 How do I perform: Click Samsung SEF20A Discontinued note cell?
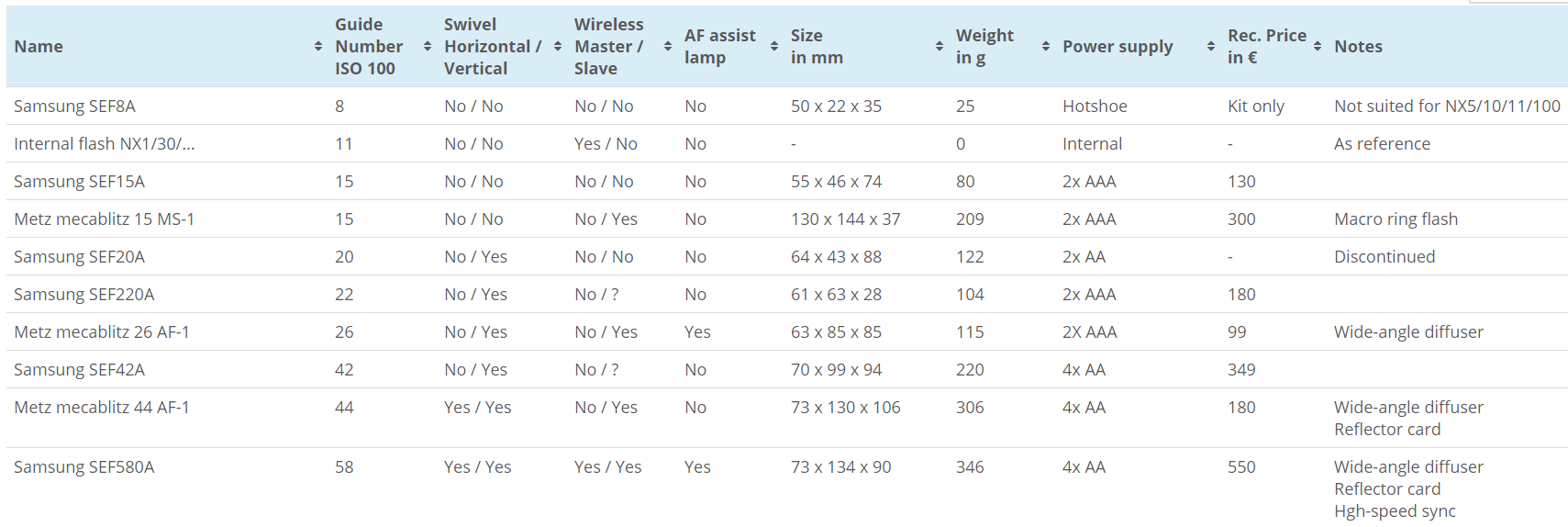(x=1384, y=257)
